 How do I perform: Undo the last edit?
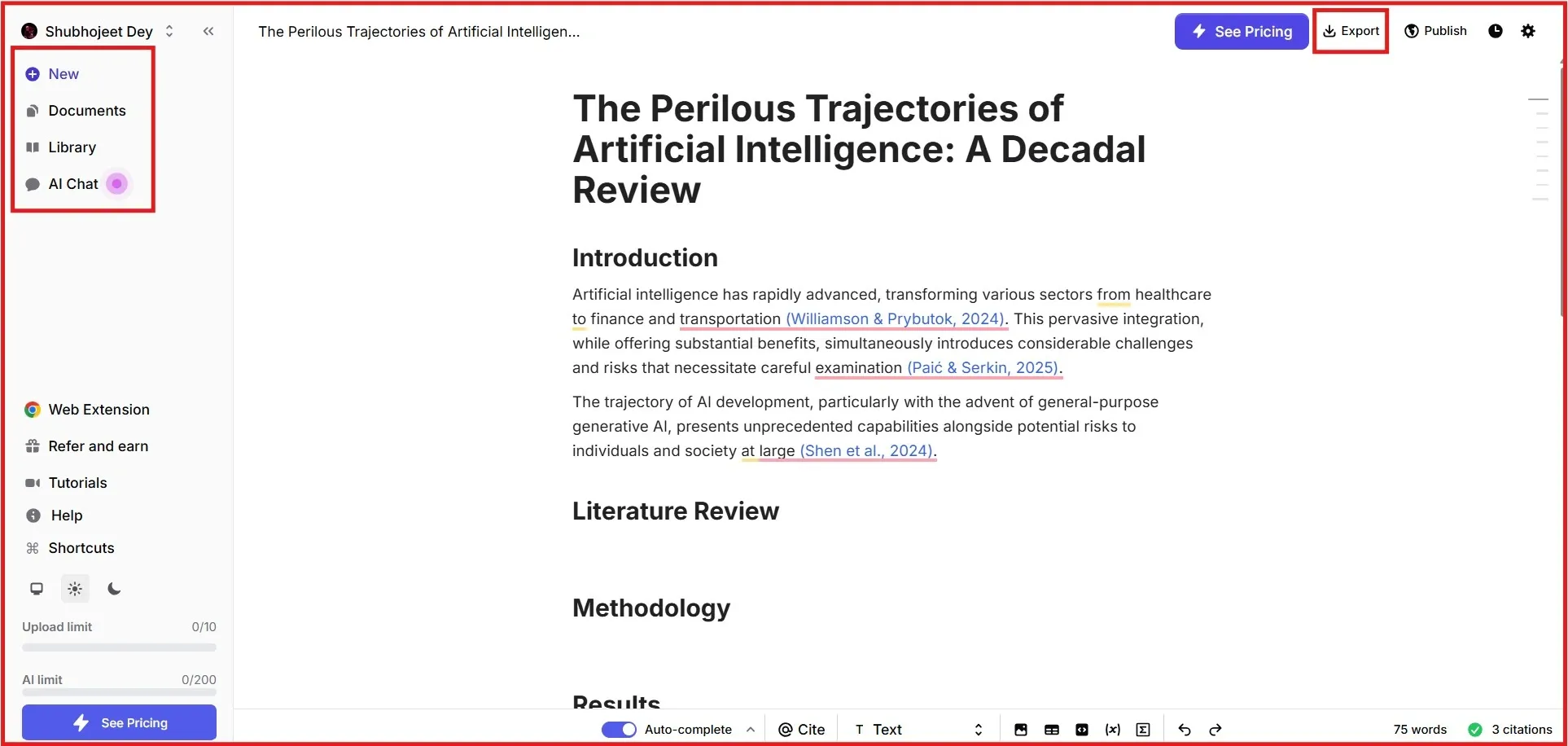[x=1185, y=730]
